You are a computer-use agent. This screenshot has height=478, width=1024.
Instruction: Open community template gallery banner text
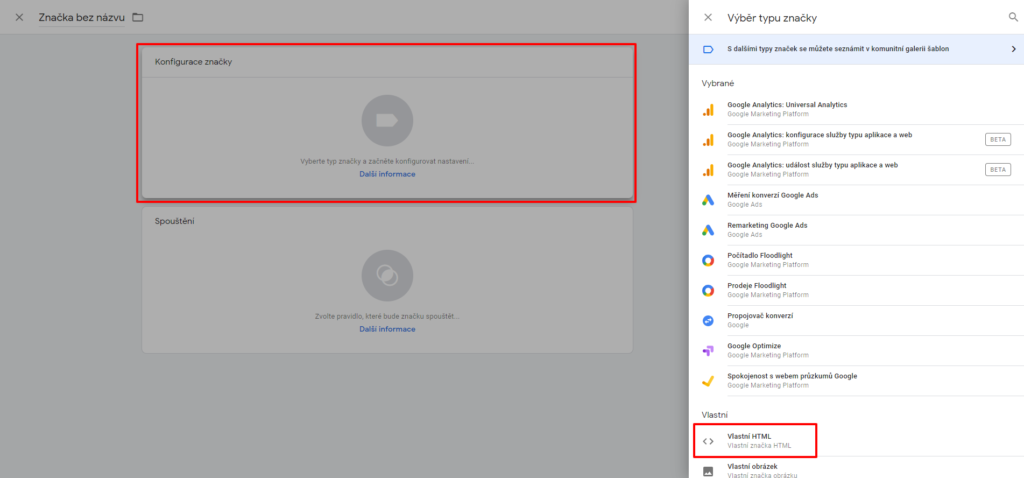click(838, 49)
